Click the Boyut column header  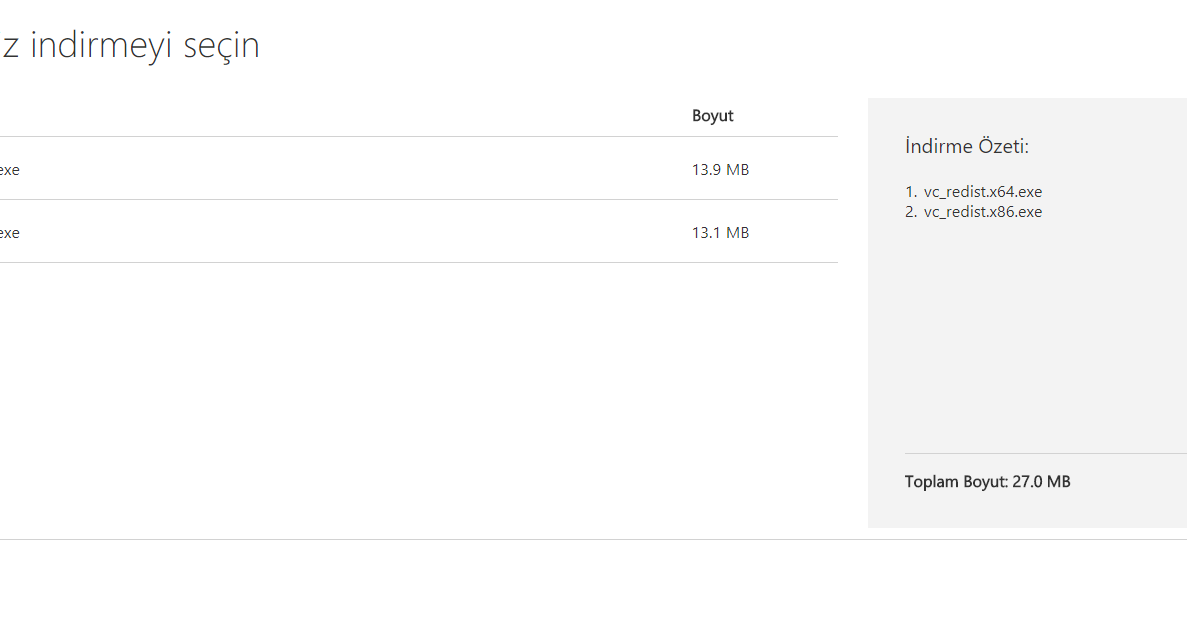pos(712,116)
